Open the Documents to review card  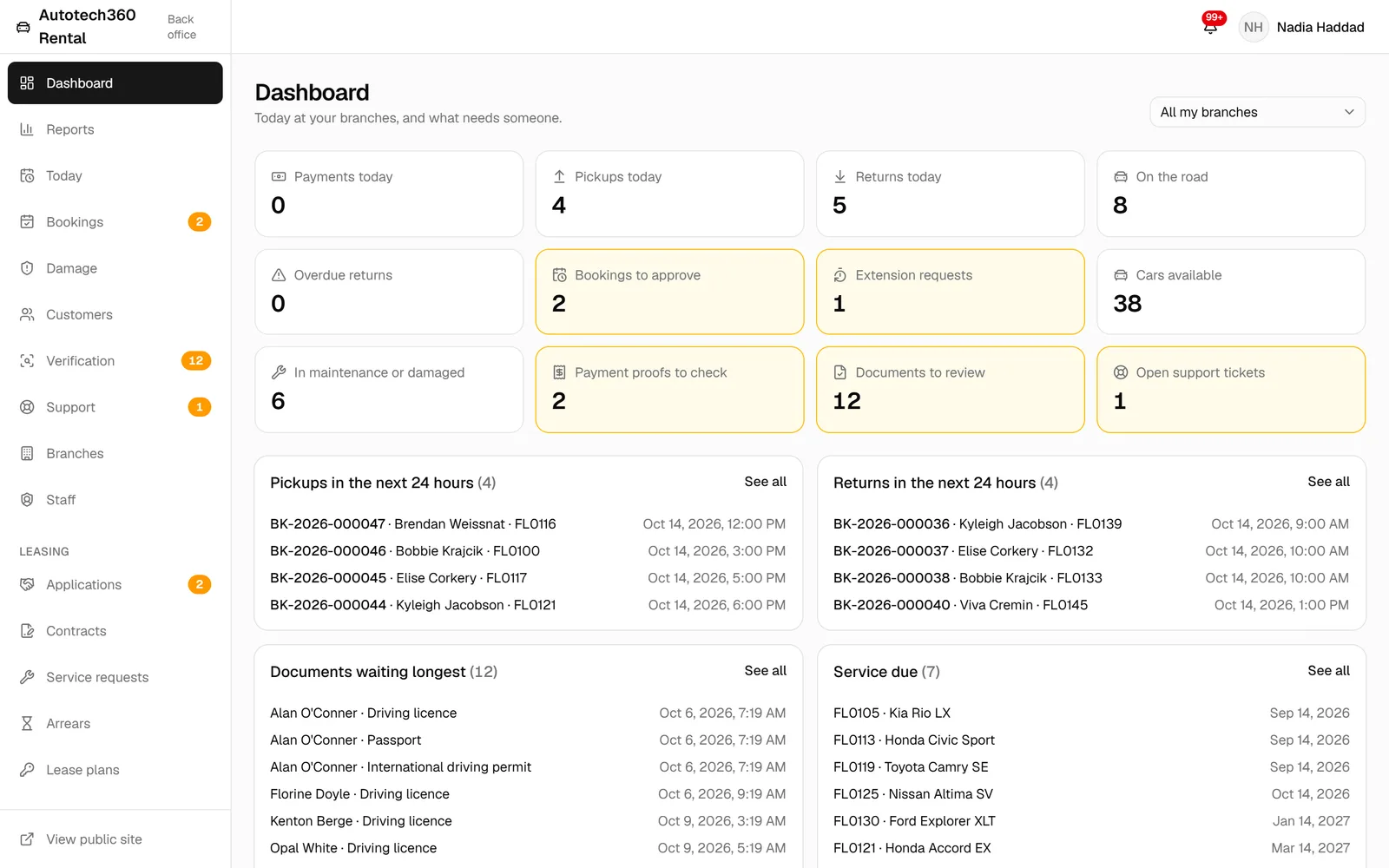point(951,390)
